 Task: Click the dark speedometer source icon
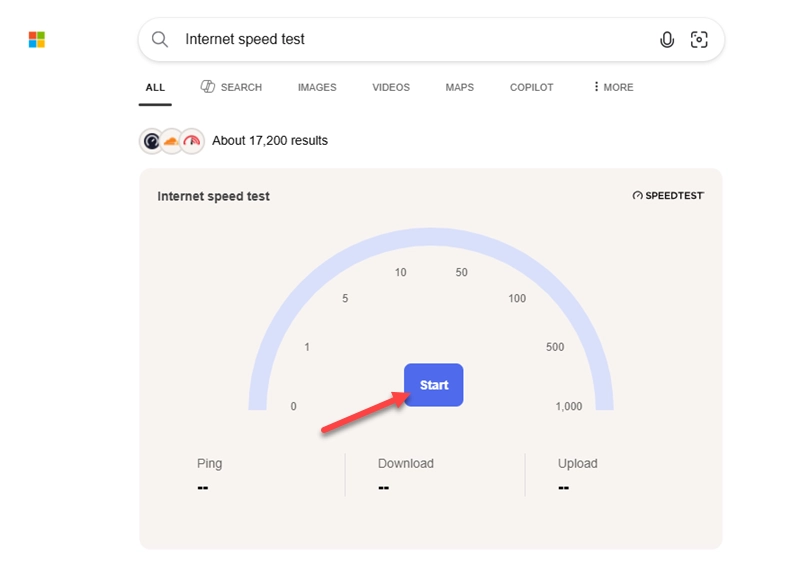pyautogui.click(x=152, y=141)
